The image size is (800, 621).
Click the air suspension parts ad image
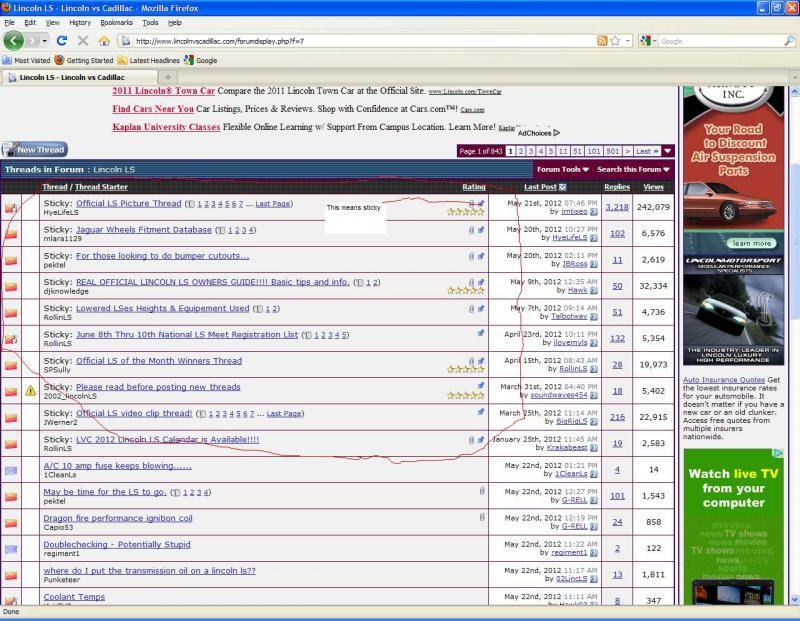(x=733, y=168)
